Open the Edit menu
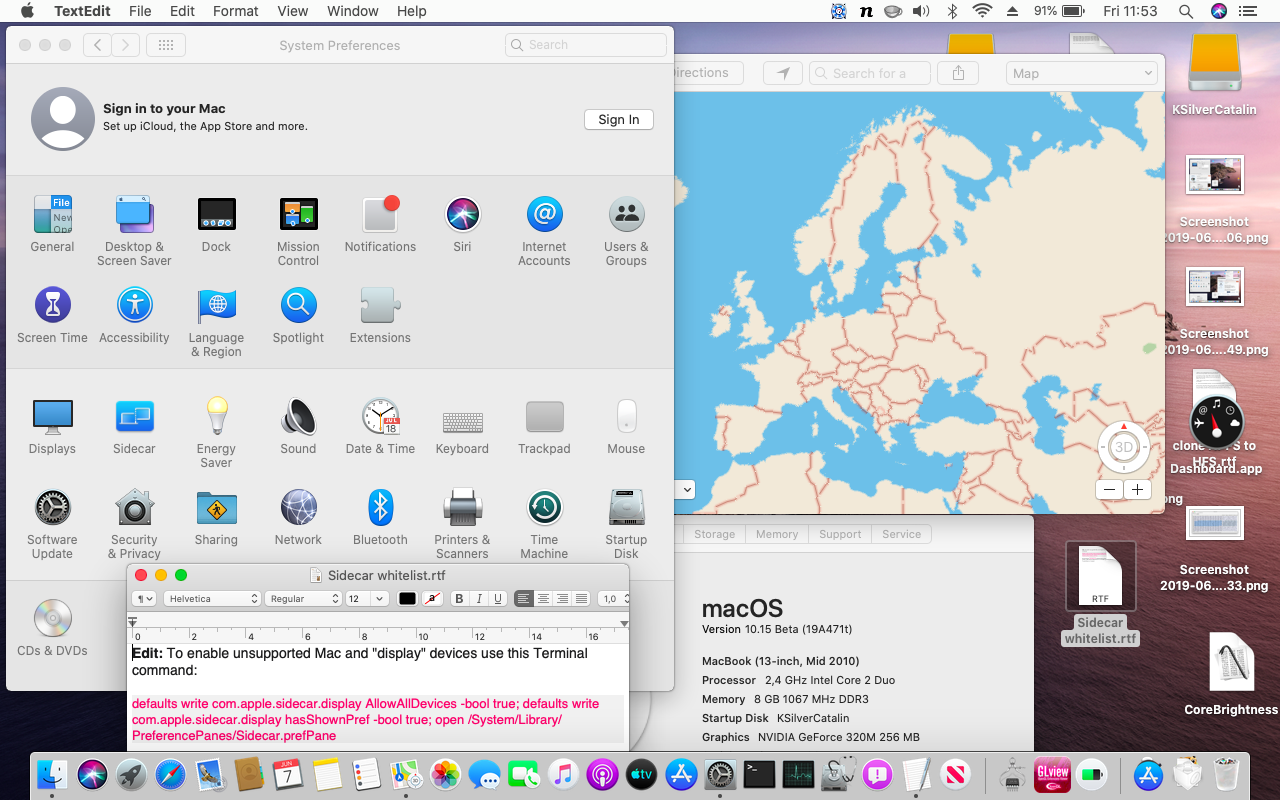Viewport: 1280px width, 800px height. [182, 11]
